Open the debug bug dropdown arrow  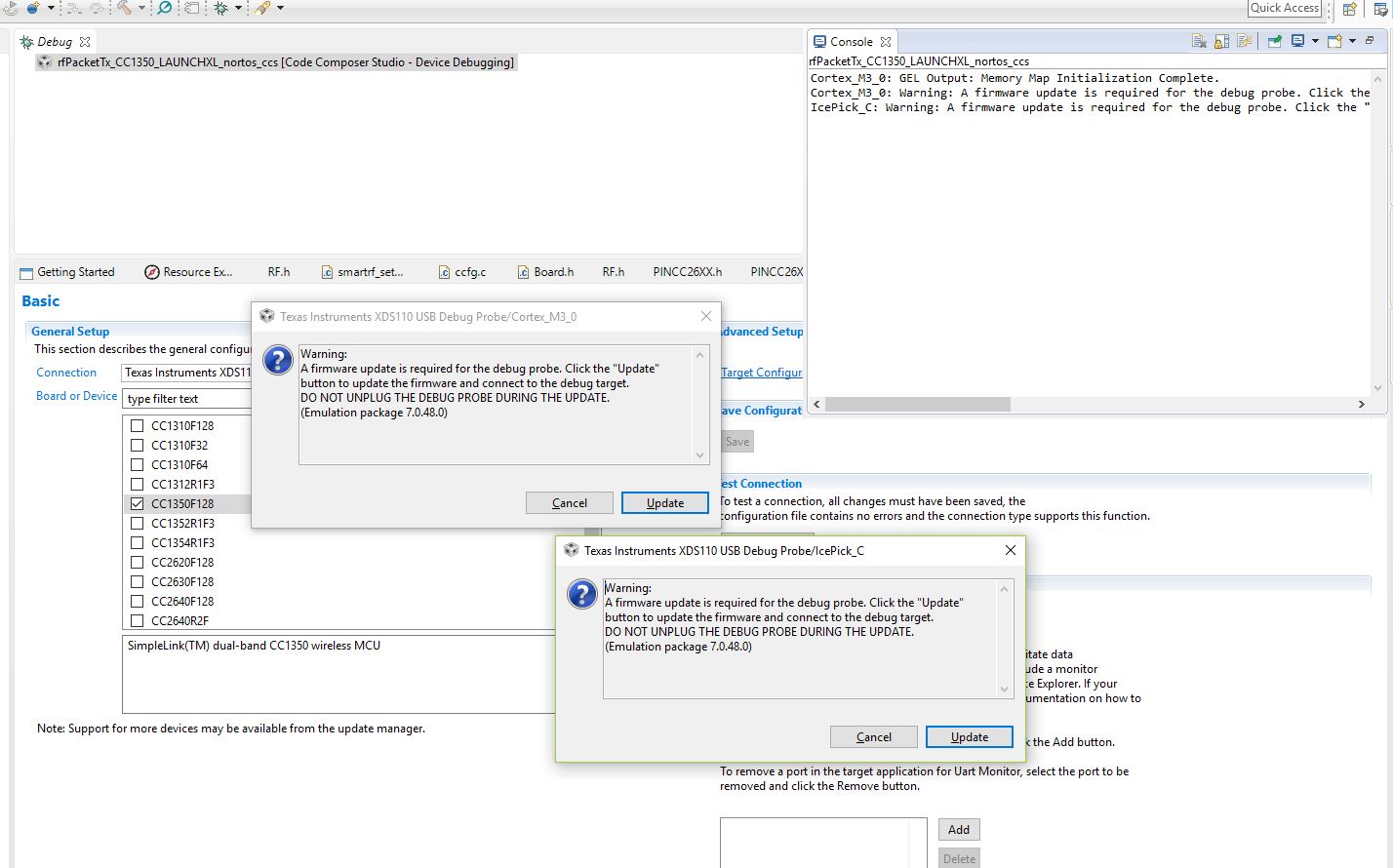pyautogui.click(x=238, y=8)
